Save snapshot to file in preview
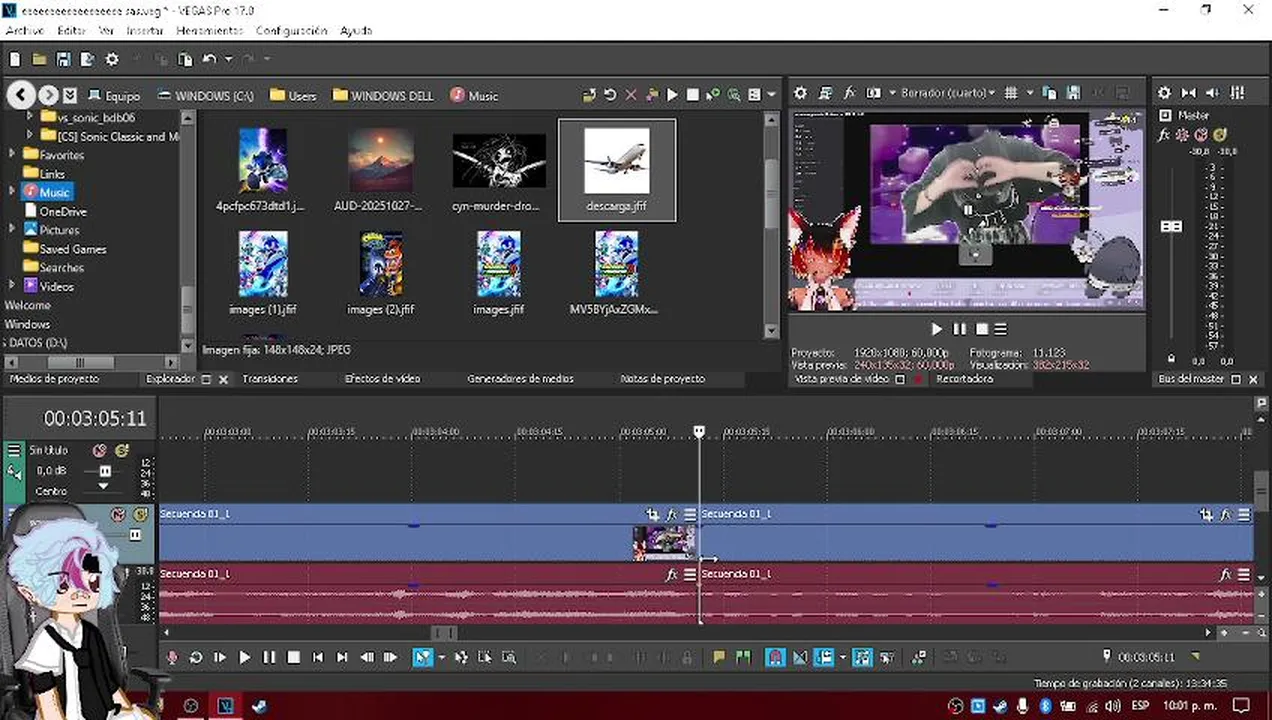Image resolution: width=1272 pixels, height=720 pixels. (1073, 93)
